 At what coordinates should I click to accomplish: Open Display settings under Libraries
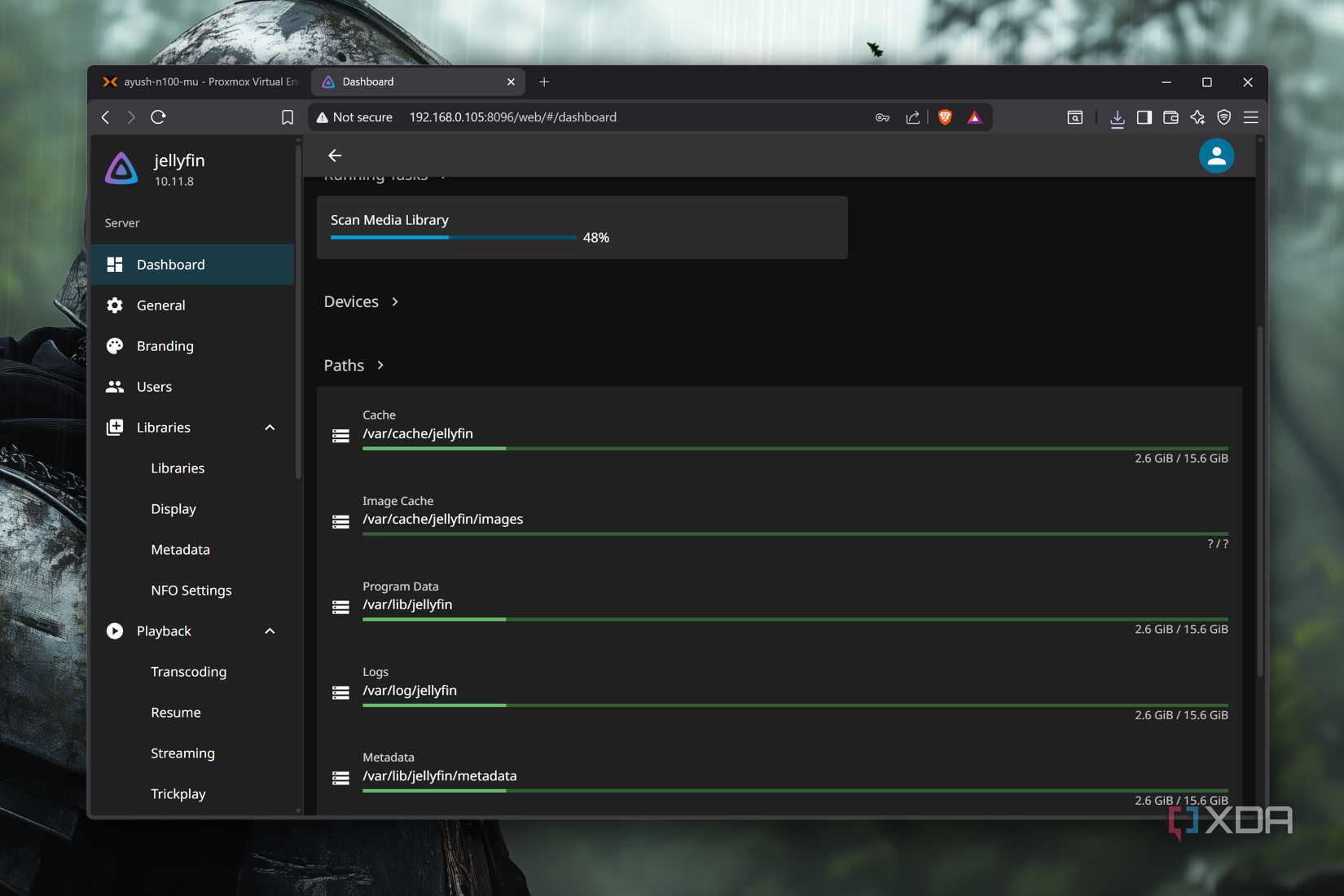coord(192,509)
